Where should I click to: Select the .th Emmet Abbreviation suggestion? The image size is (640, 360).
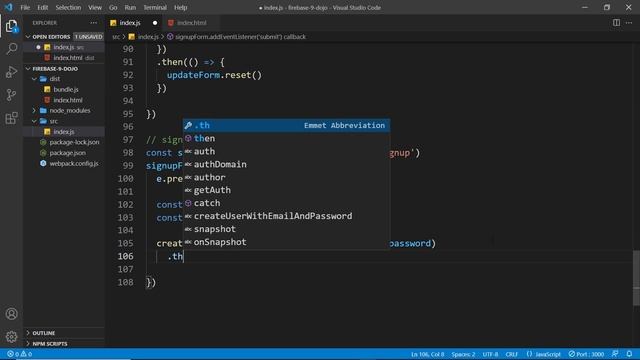coord(286,125)
